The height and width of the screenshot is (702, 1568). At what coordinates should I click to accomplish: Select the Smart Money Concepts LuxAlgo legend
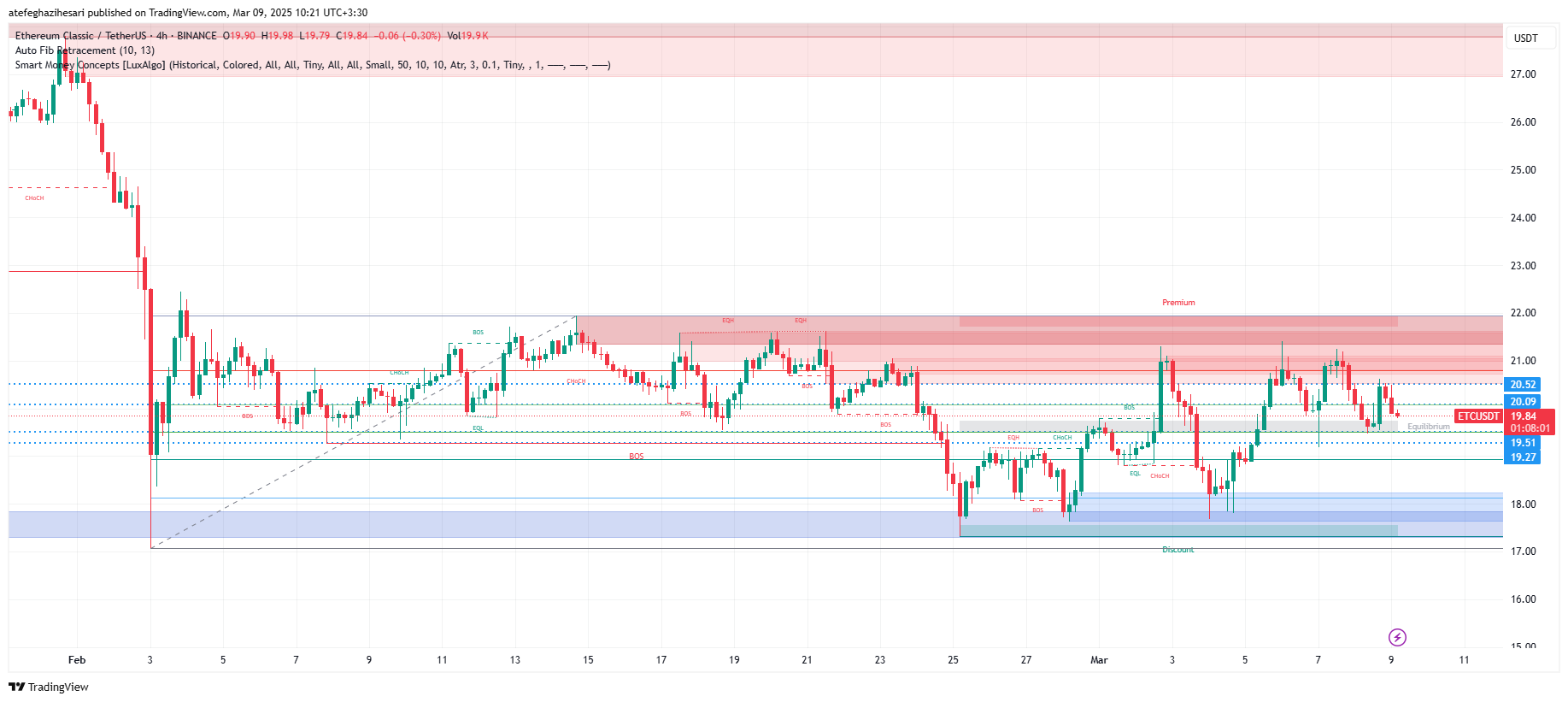coord(313,65)
